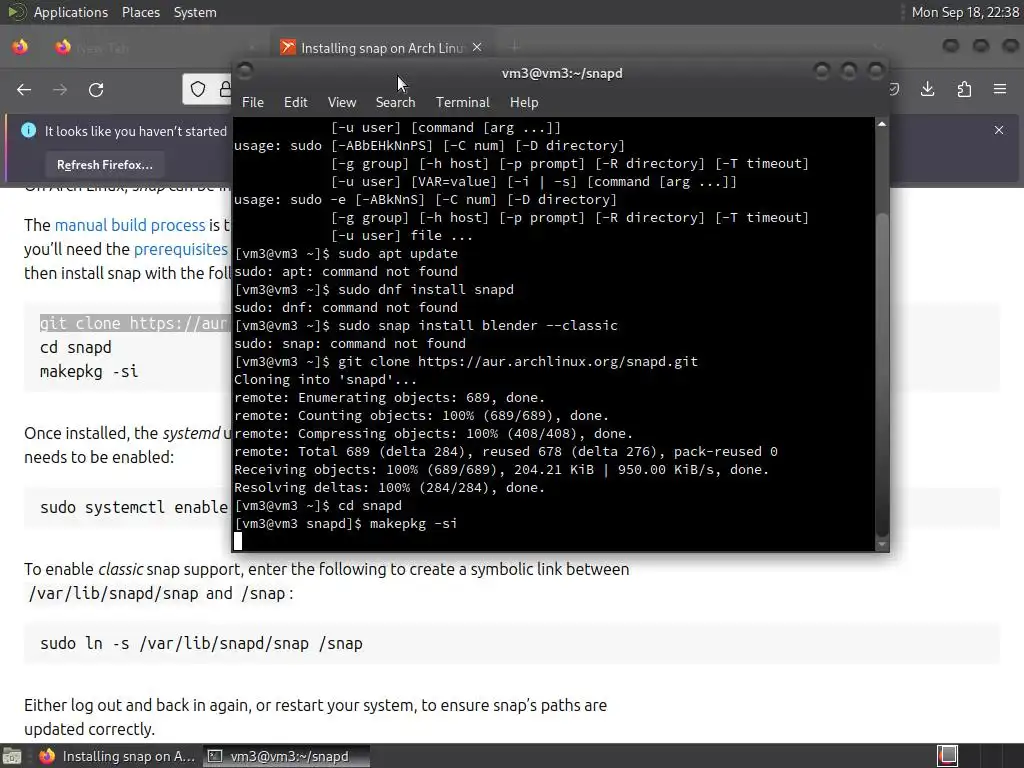This screenshot has height=768, width=1024.
Task: Click terminal line 'Cloning into 'snapd'...'
Action: click(x=325, y=379)
